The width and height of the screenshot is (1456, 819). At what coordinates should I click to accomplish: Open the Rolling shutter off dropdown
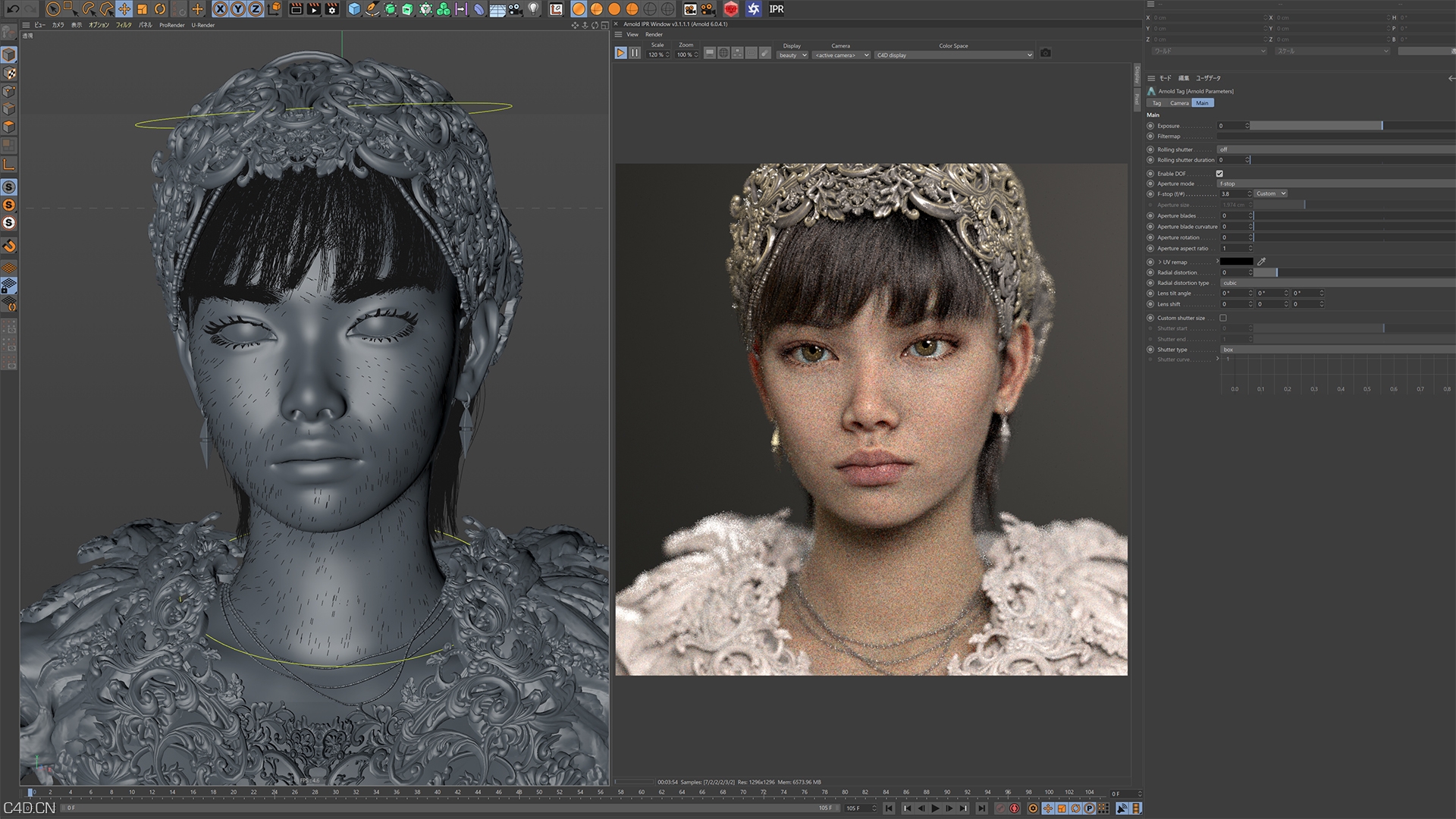pos(1336,149)
